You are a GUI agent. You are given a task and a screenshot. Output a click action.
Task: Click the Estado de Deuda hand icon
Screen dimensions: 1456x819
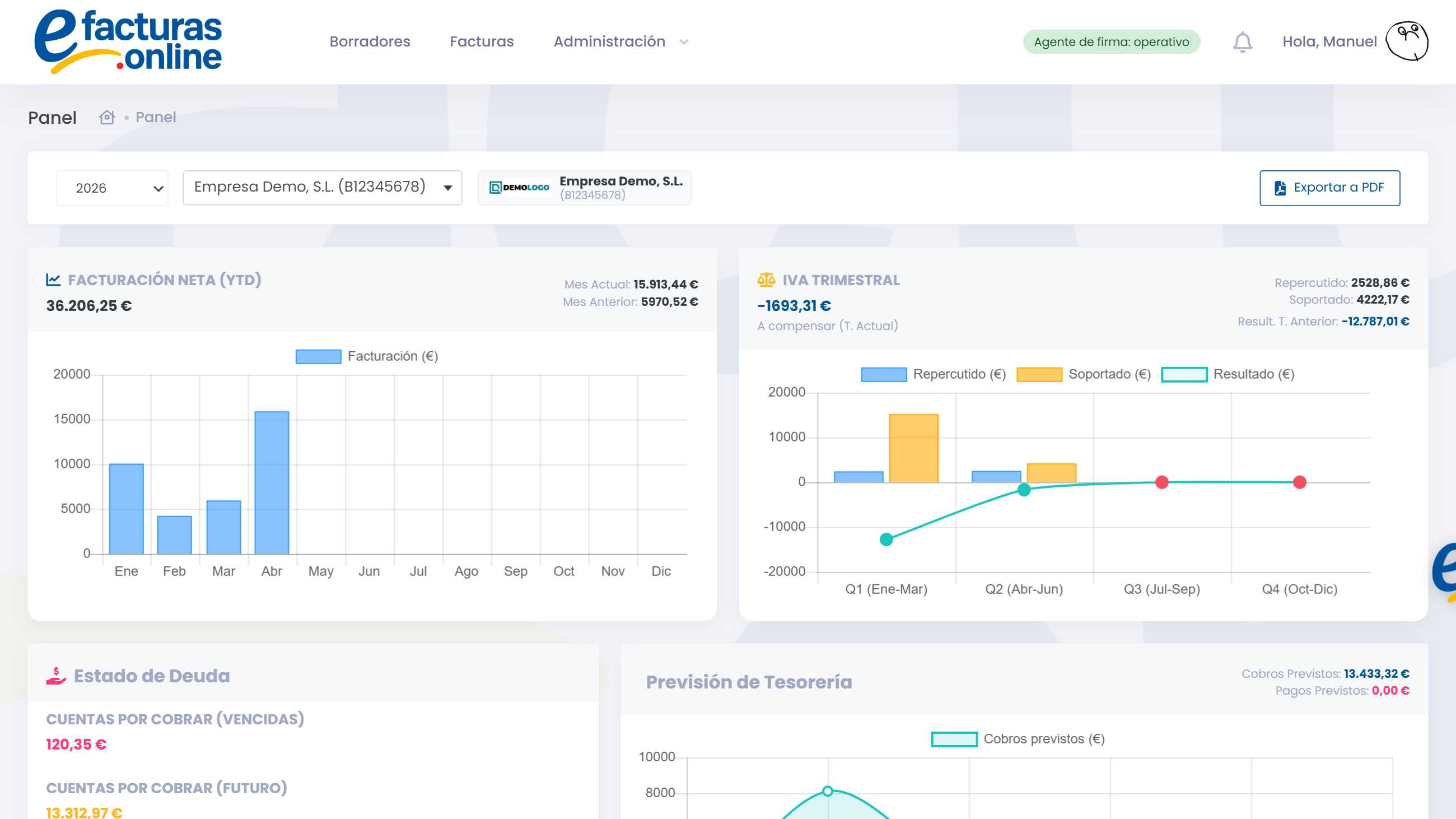click(56, 676)
